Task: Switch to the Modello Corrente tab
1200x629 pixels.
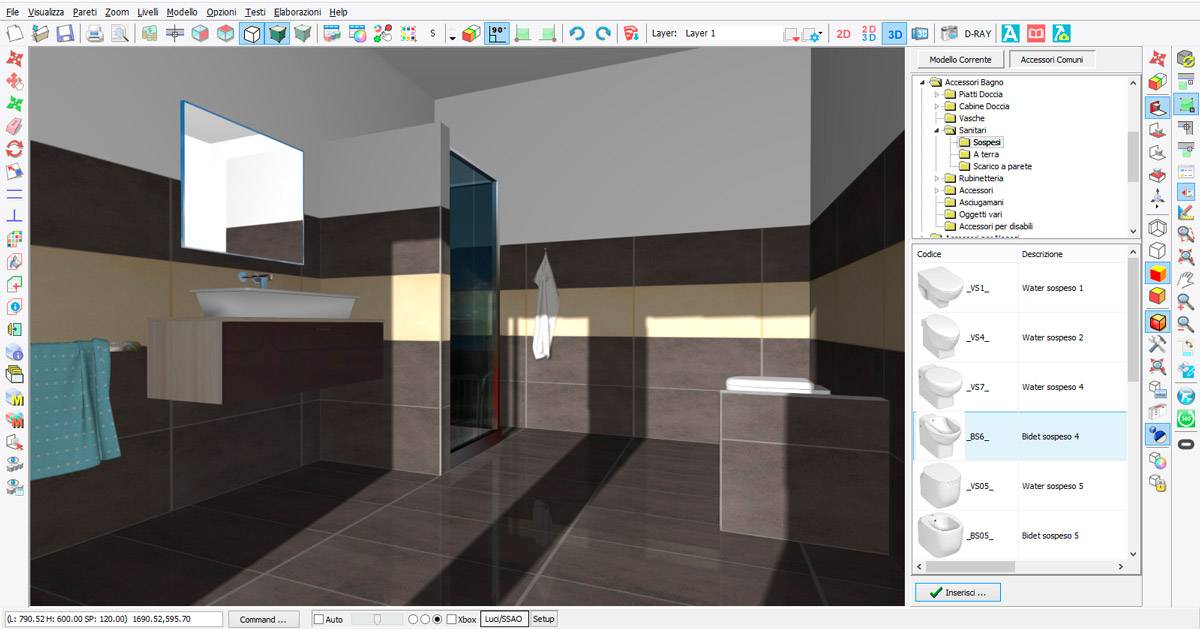Action: (960, 60)
